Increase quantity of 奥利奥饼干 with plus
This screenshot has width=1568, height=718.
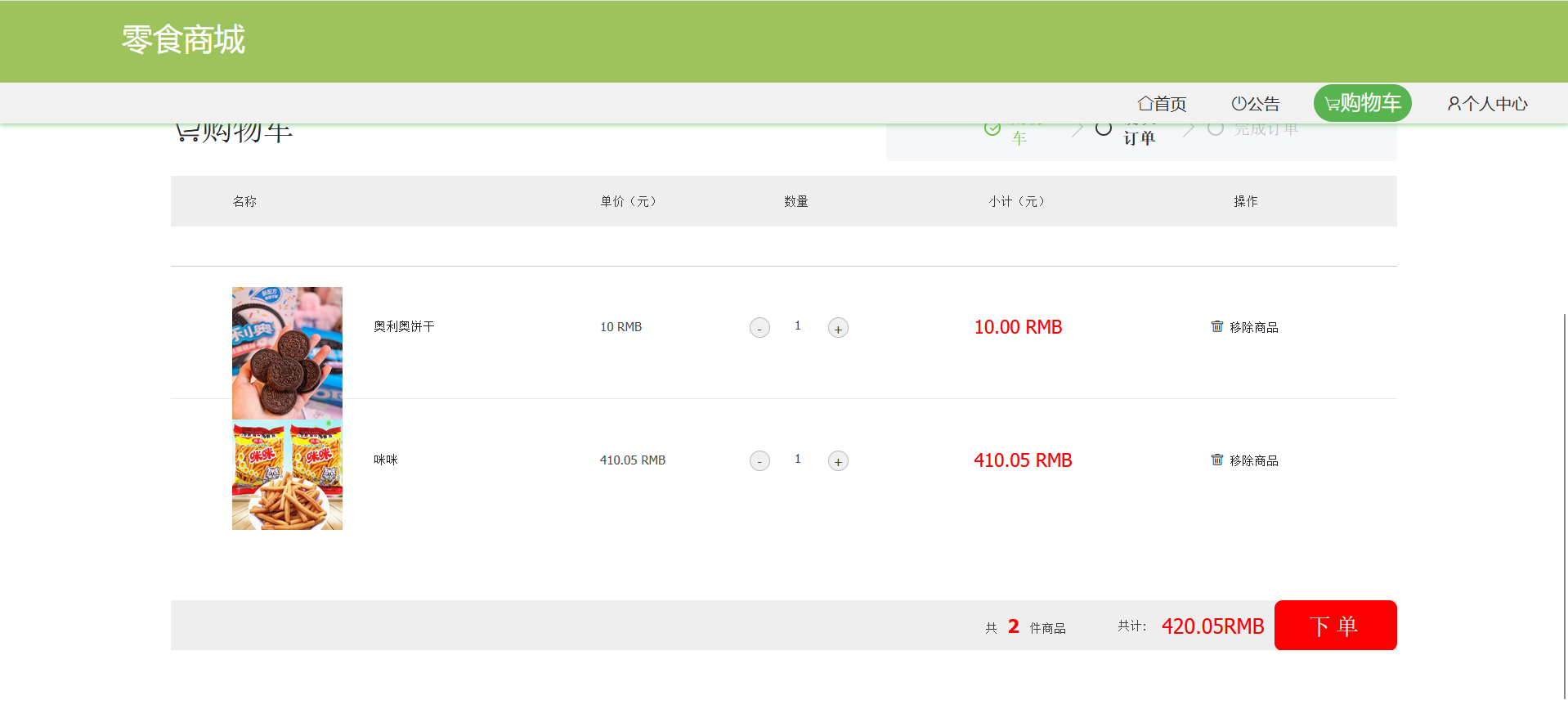[838, 328]
